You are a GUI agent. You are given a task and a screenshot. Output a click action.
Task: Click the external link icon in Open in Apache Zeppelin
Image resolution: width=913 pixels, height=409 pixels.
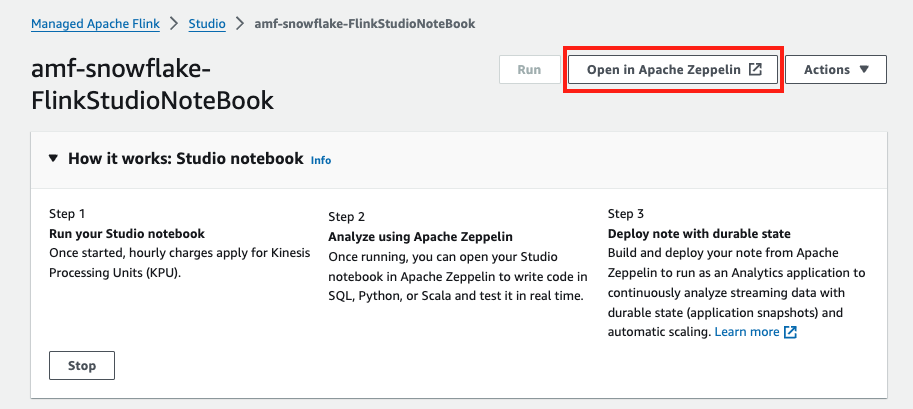756,70
